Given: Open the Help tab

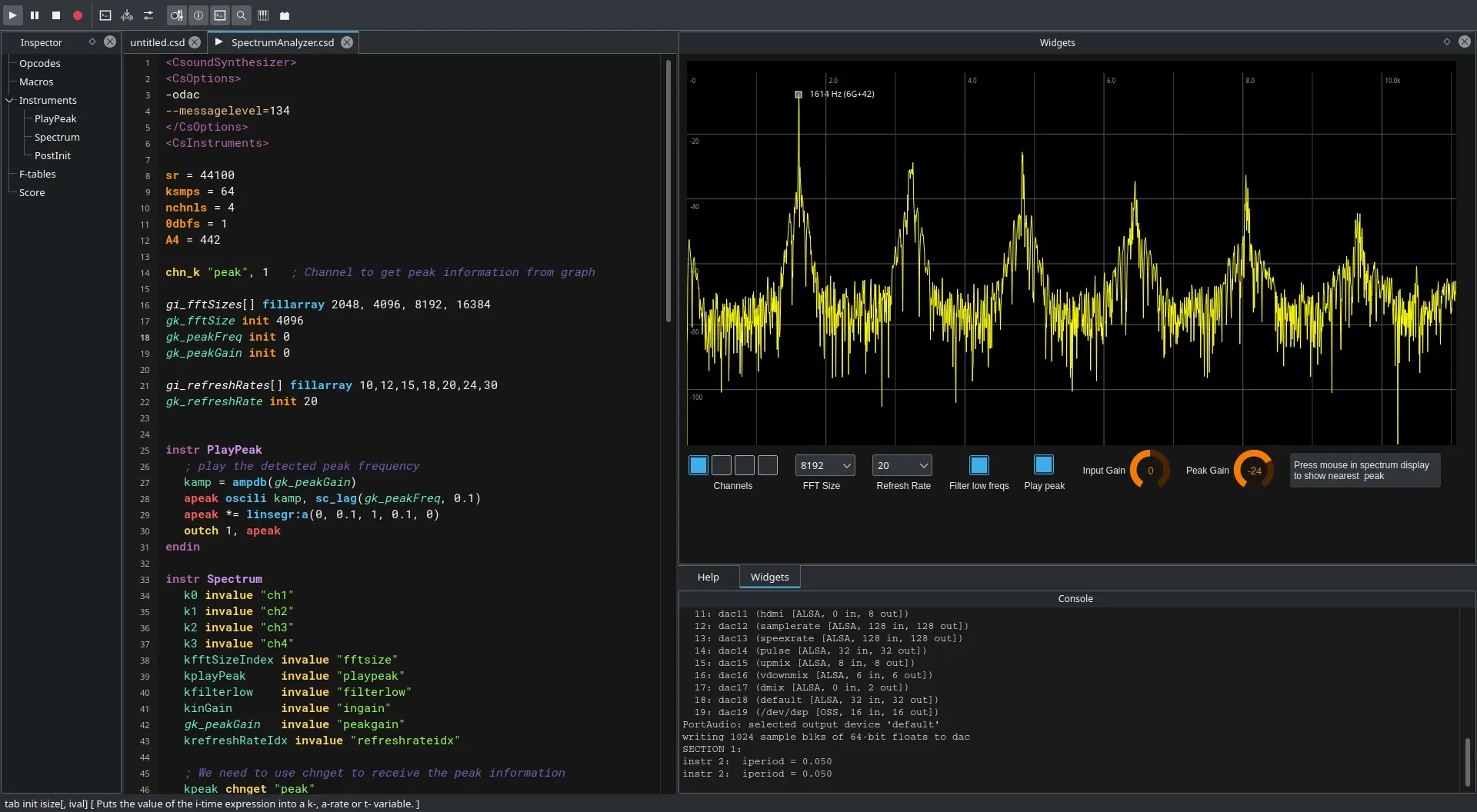Looking at the screenshot, I should coord(708,577).
